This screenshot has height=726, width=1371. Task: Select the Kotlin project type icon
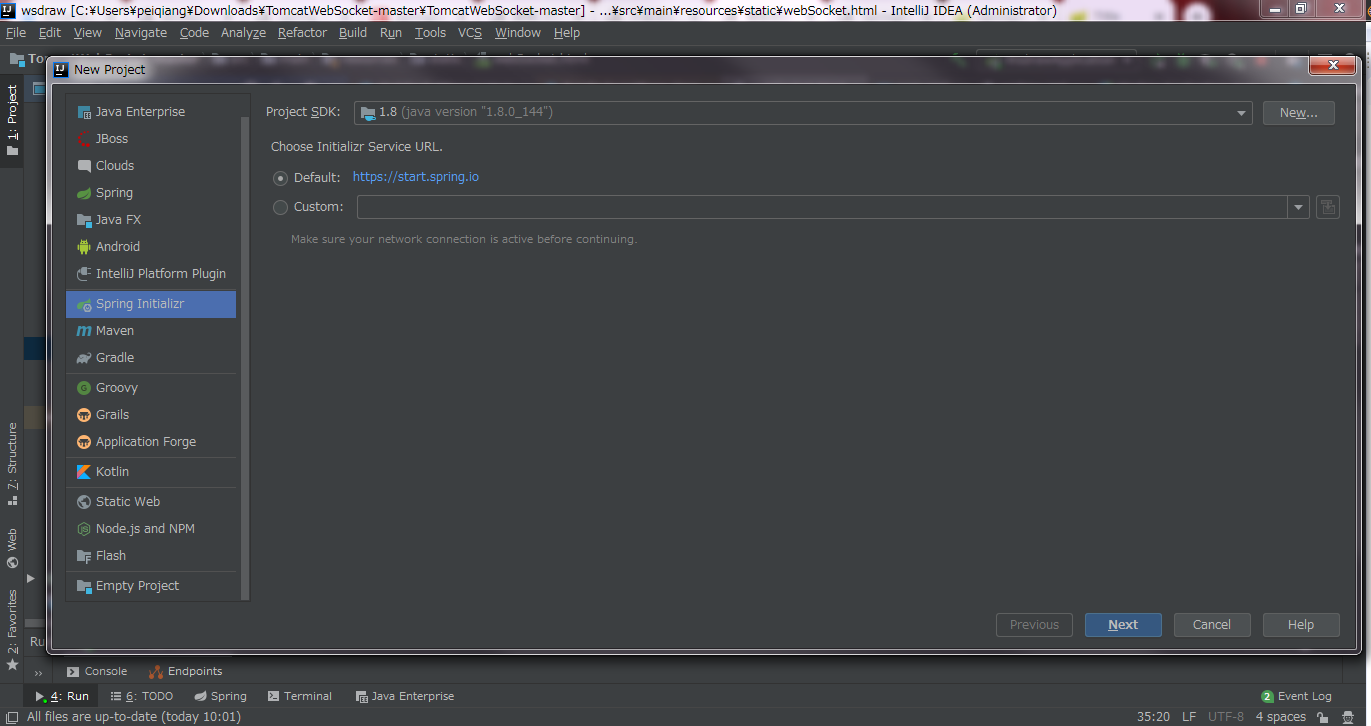click(x=84, y=472)
